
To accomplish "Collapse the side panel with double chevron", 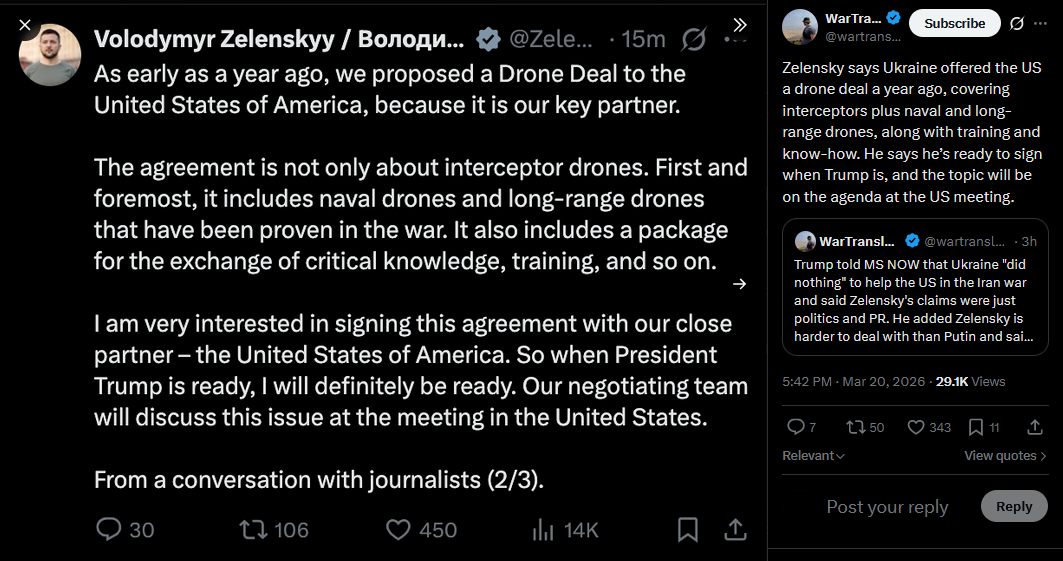I will coord(740,25).
